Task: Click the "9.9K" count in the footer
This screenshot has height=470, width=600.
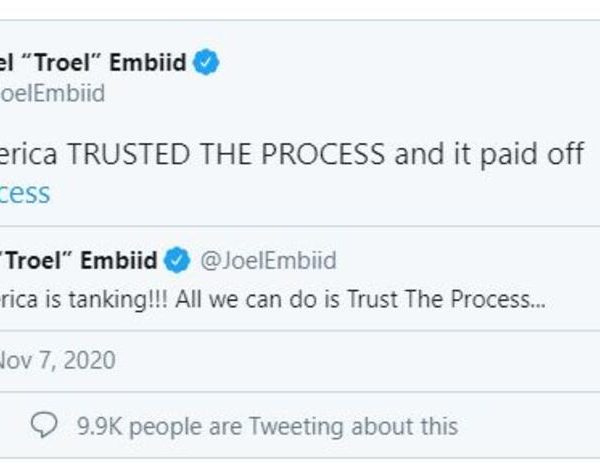Action: (100, 426)
